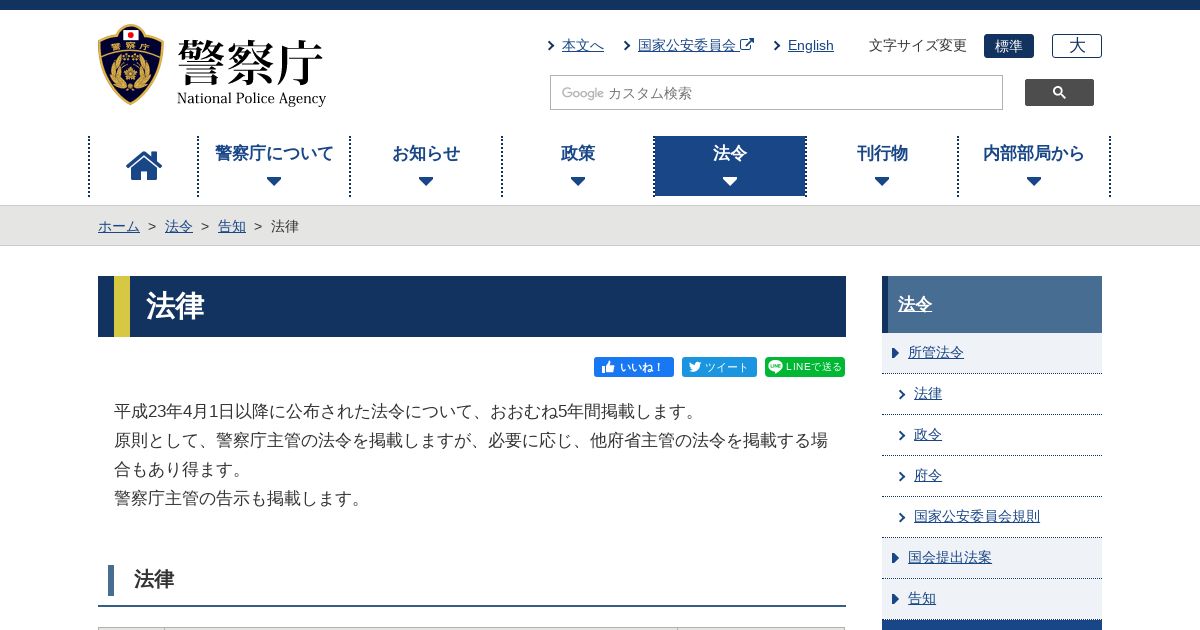Click the sentence starting 平成23年4月1日以降
This screenshot has width=1200, height=630.
coord(407,411)
